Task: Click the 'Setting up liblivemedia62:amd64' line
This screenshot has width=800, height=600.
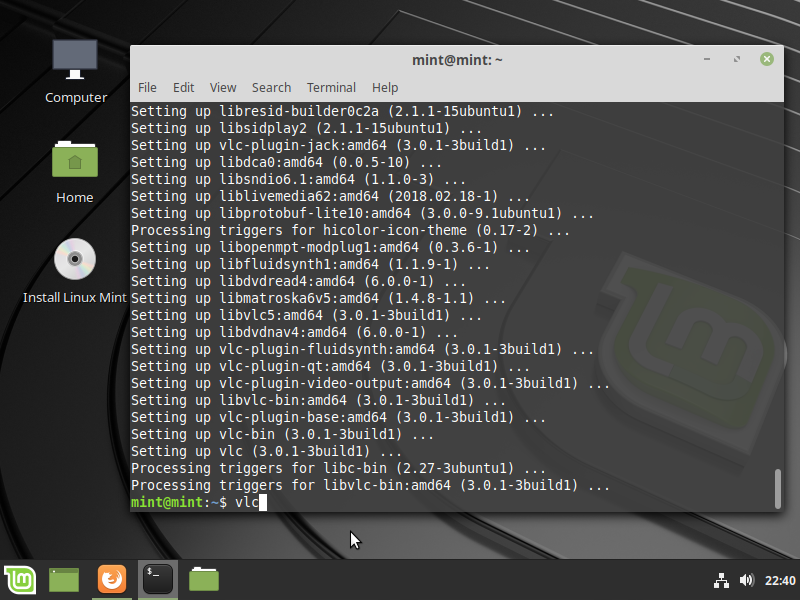Action: (x=330, y=196)
